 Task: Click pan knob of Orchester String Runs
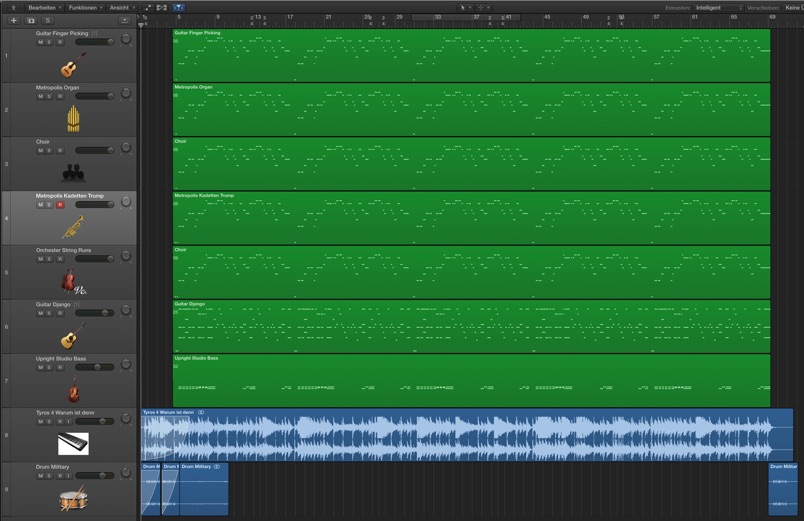(x=126, y=256)
